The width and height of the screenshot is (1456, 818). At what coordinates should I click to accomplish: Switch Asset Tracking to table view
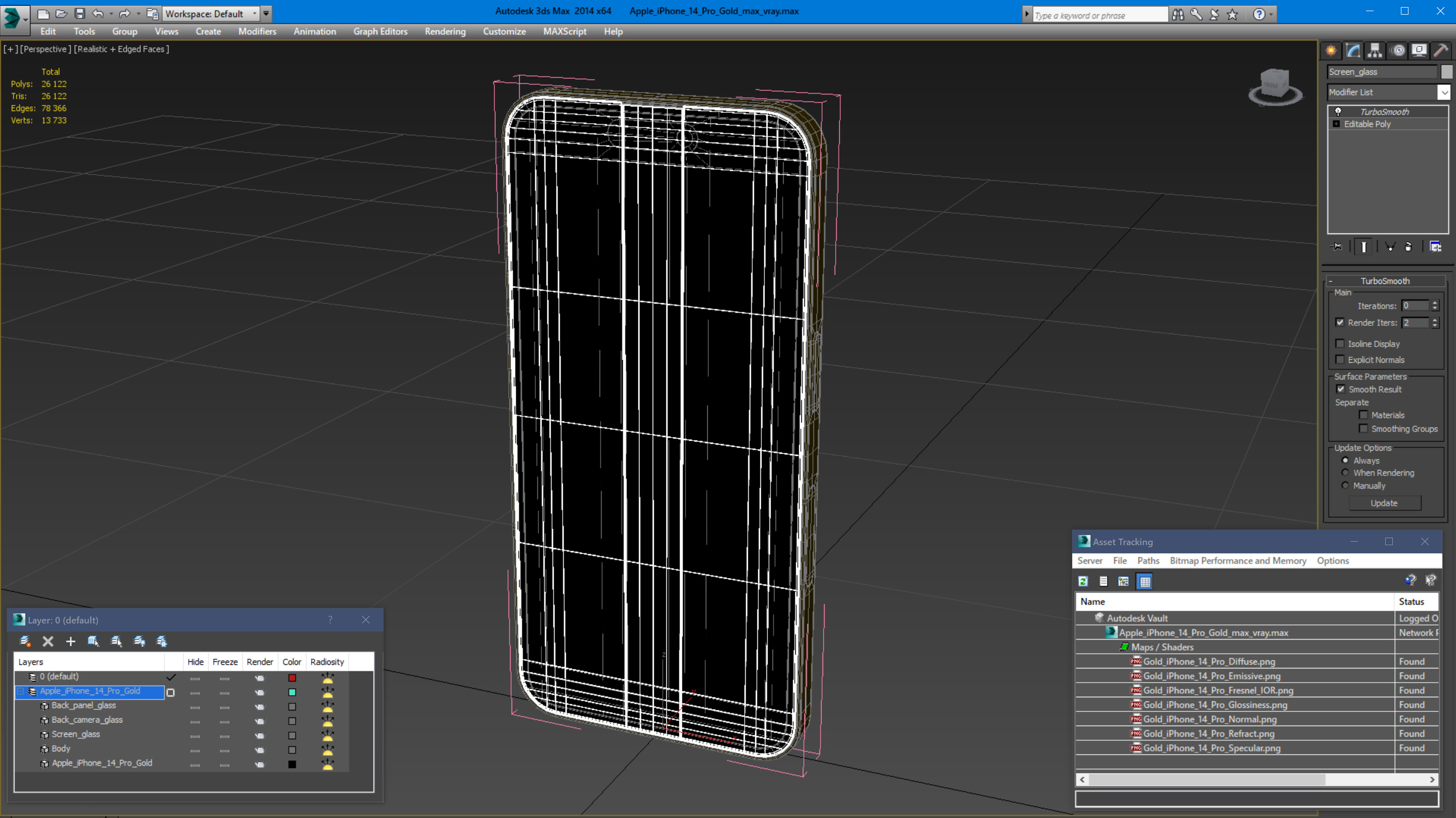pyautogui.click(x=1145, y=582)
